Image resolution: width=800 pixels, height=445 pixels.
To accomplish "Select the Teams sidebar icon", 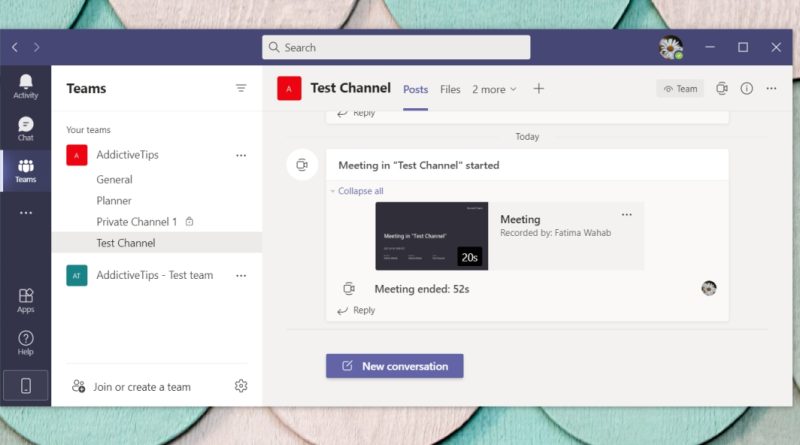I will click(26, 171).
